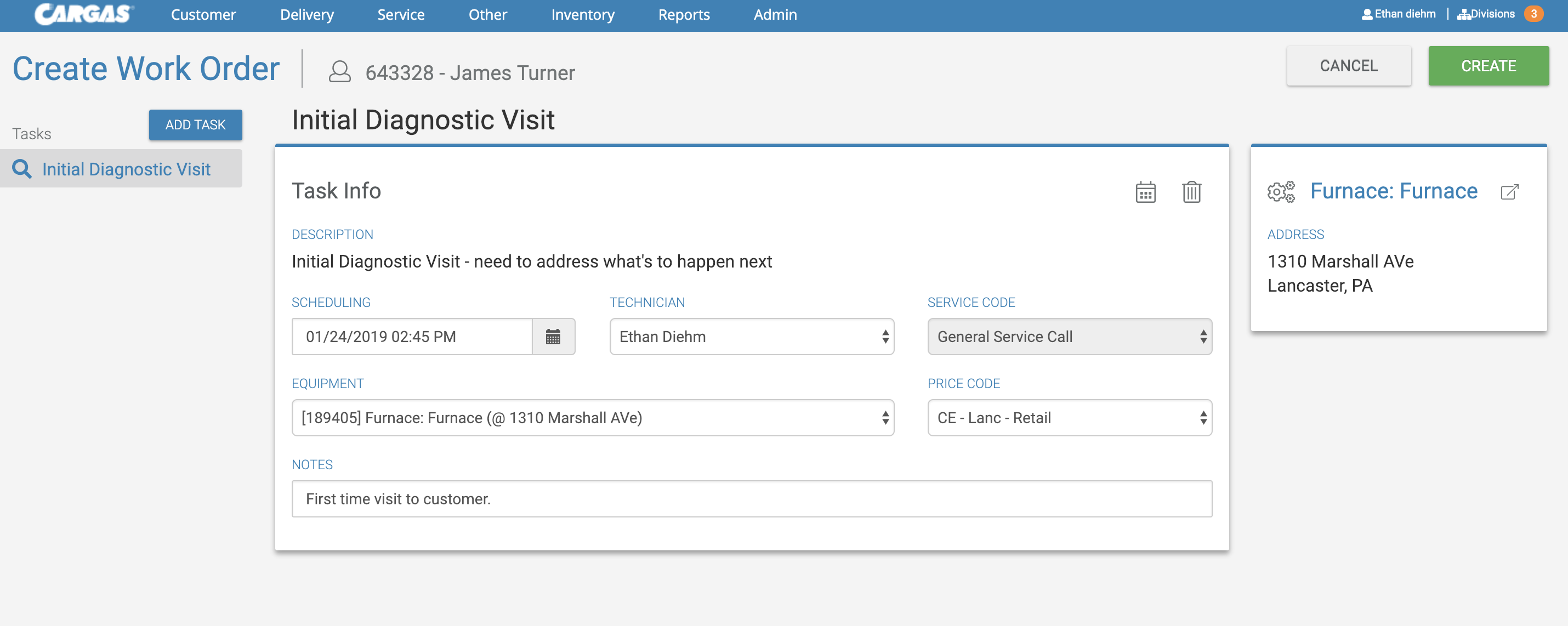
Task: Click the Furnace: Furnace link
Action: [x=1393, y=191]
